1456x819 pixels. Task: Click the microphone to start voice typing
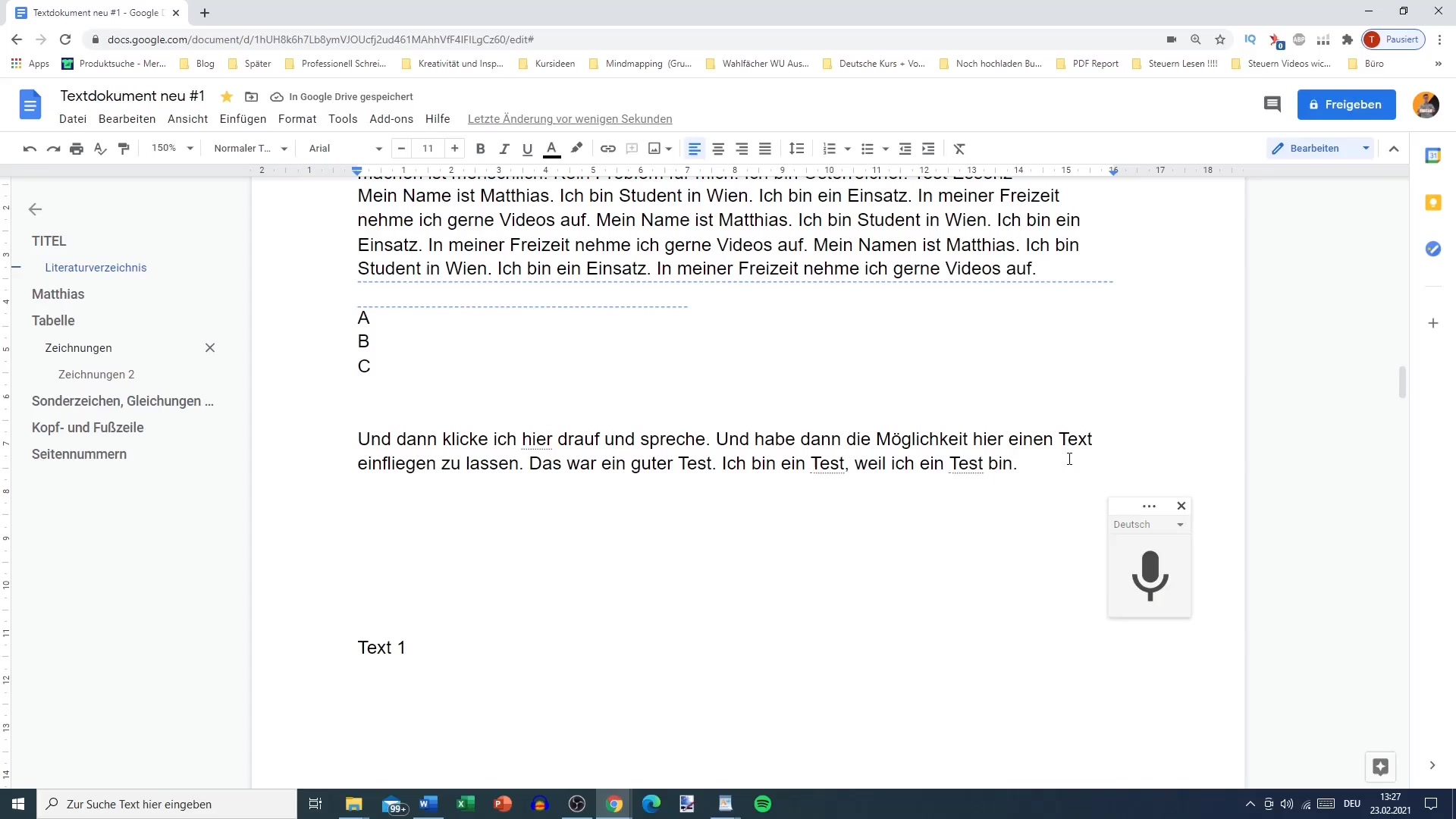(1150, 576)
